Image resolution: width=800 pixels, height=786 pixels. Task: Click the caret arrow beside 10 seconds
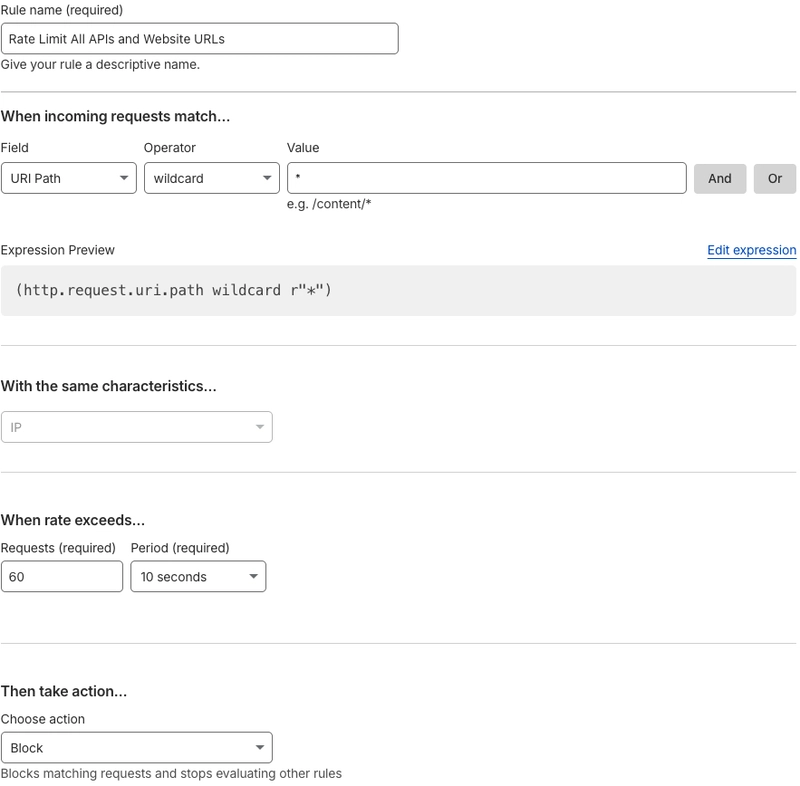click(253, 576)
